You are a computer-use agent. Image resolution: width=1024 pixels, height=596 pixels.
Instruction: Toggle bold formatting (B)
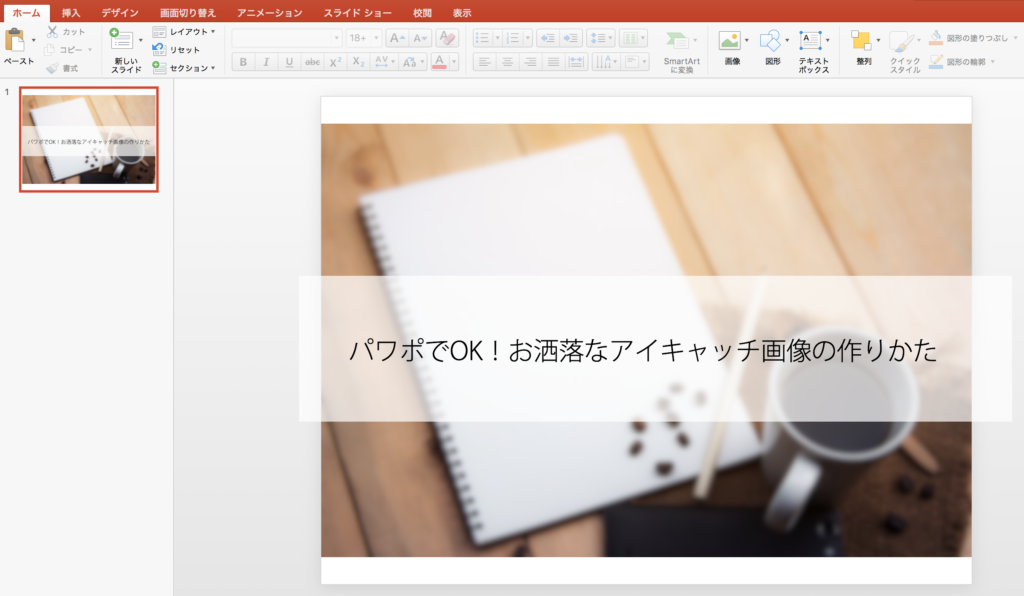click(x=243, y=62)
